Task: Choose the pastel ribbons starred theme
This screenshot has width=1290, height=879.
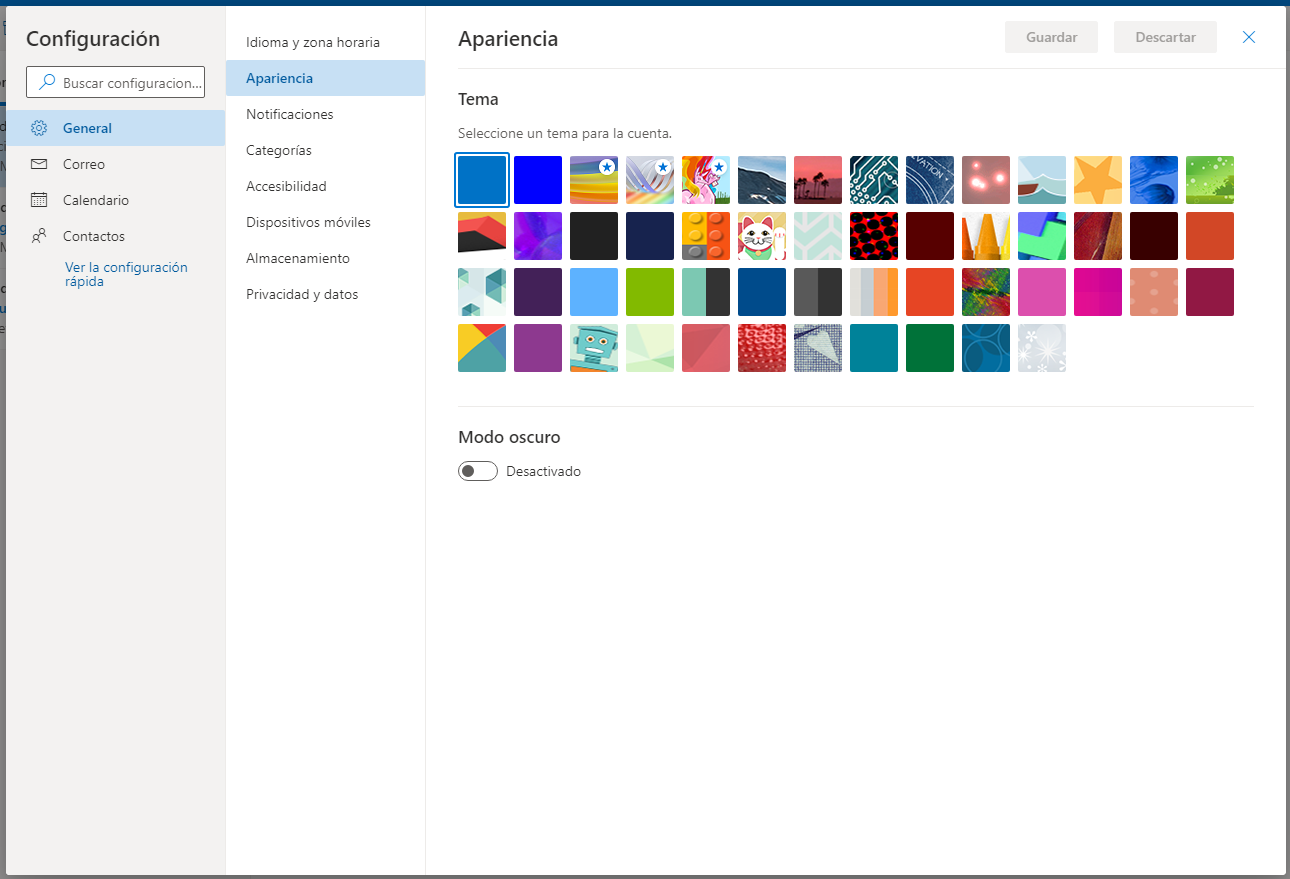Action: (650, 180)
